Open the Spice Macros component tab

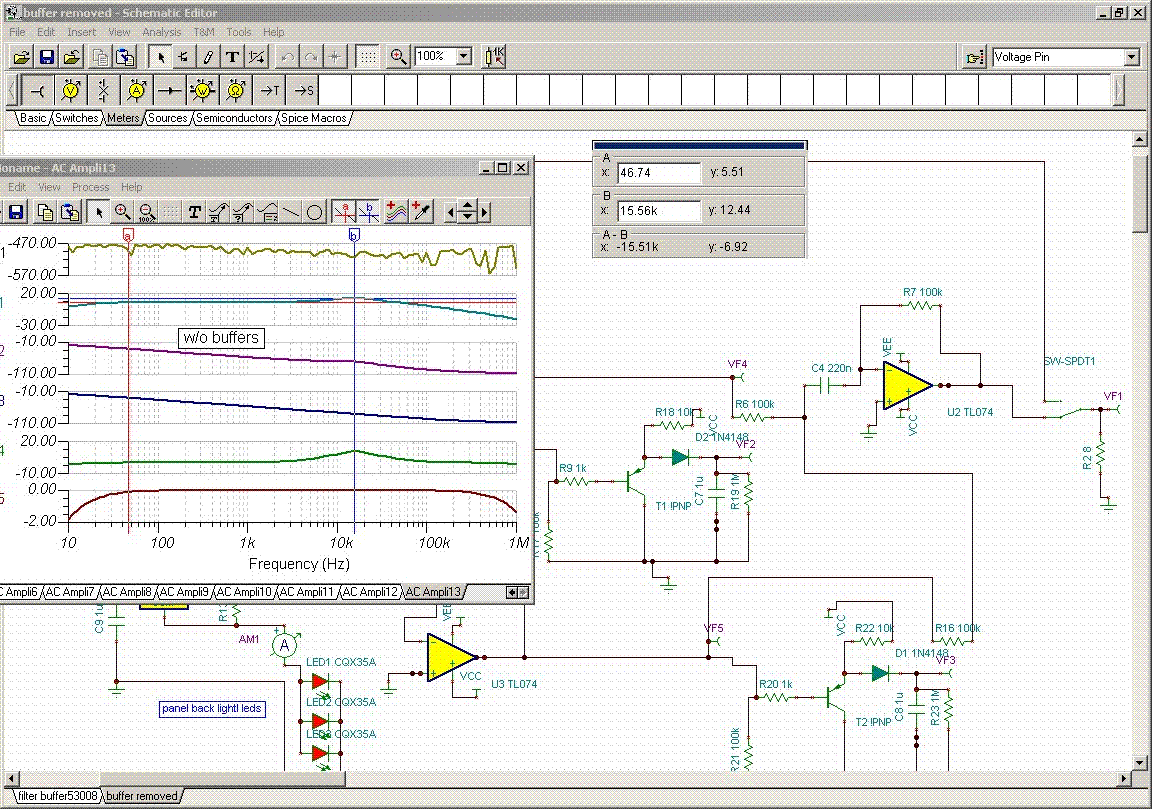pyautogui.click(x=314, y=118)
